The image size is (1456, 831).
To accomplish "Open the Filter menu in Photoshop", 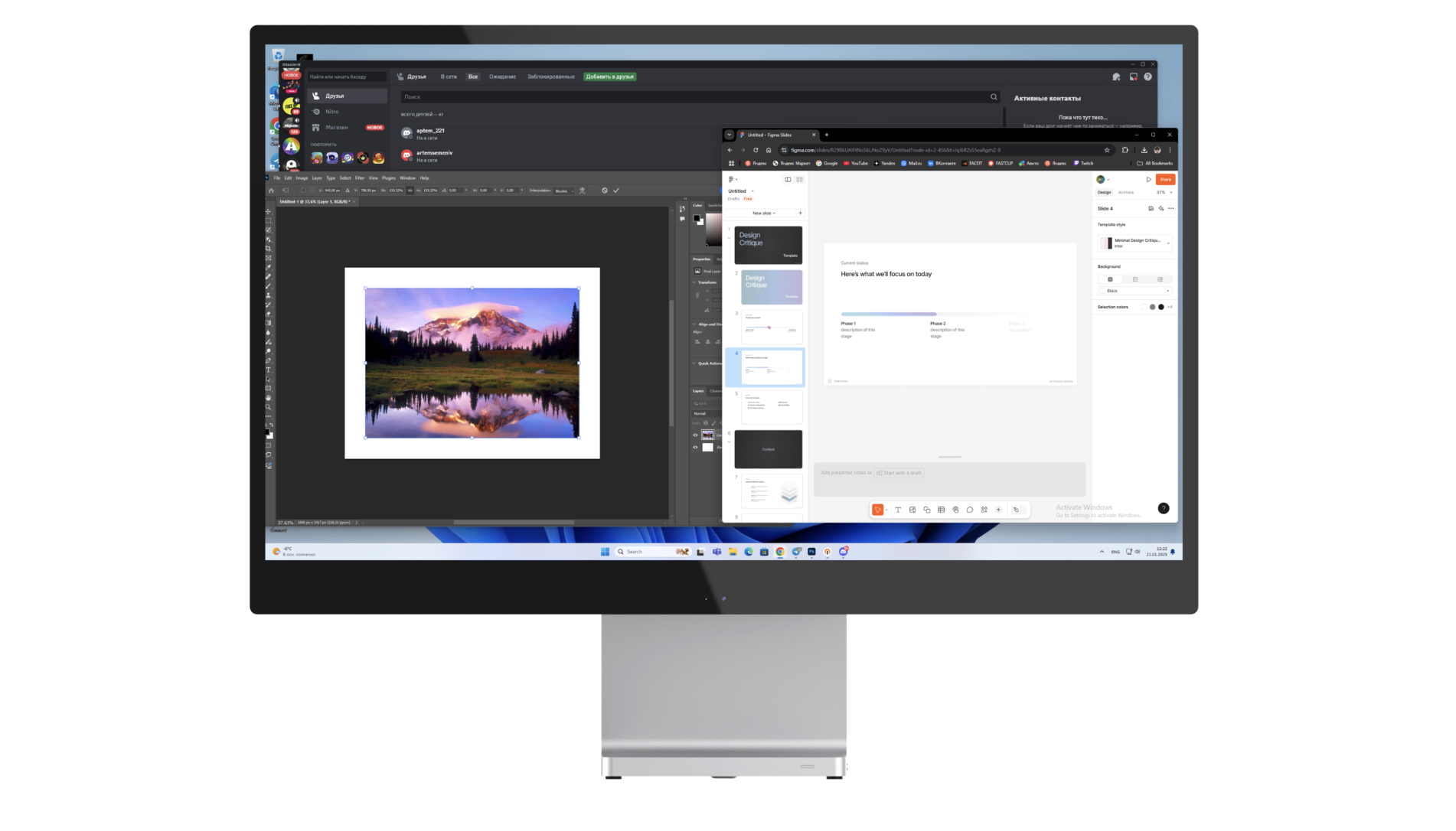I will click(x=360, y=178).
